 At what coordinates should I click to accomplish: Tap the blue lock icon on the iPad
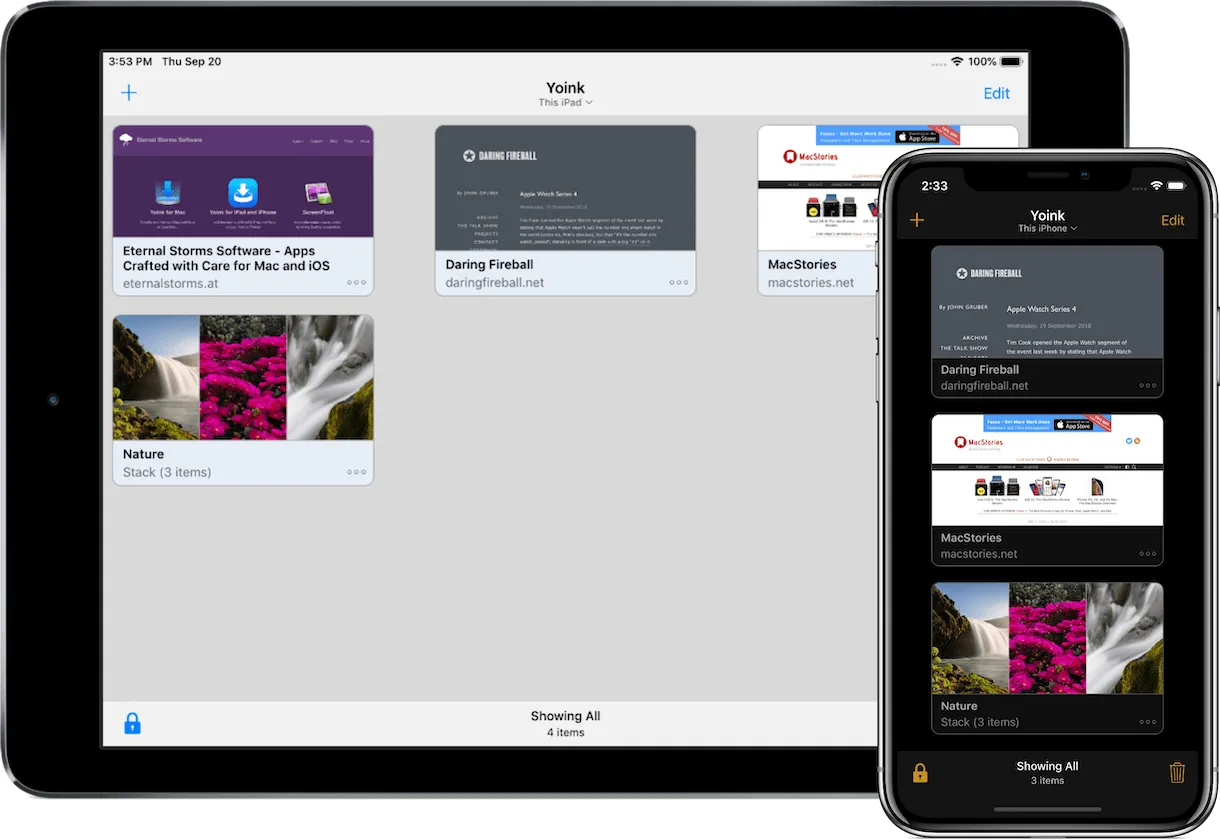coord(132,723)
